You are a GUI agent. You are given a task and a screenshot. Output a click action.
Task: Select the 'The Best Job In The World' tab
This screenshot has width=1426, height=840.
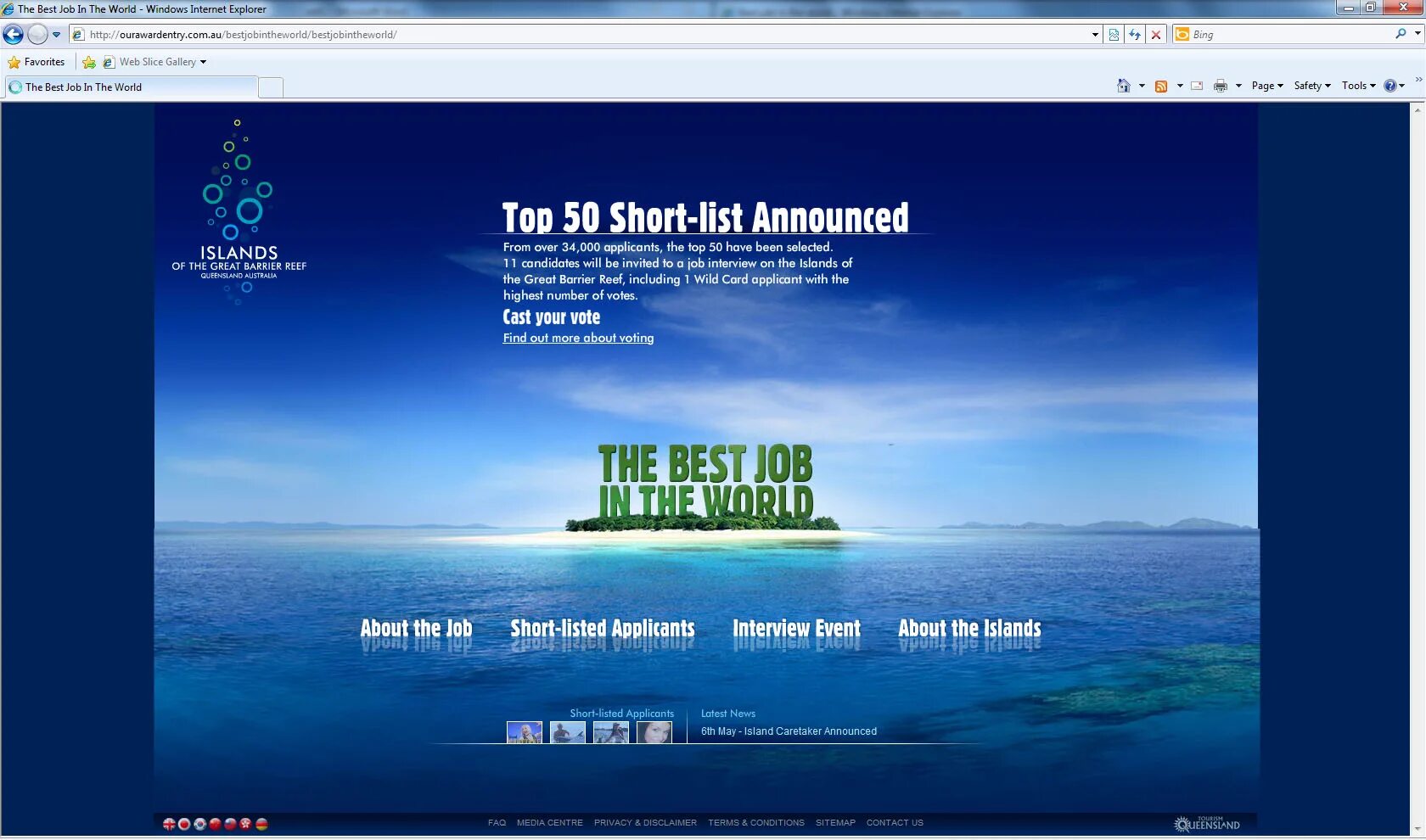click(x=131, y=87)
